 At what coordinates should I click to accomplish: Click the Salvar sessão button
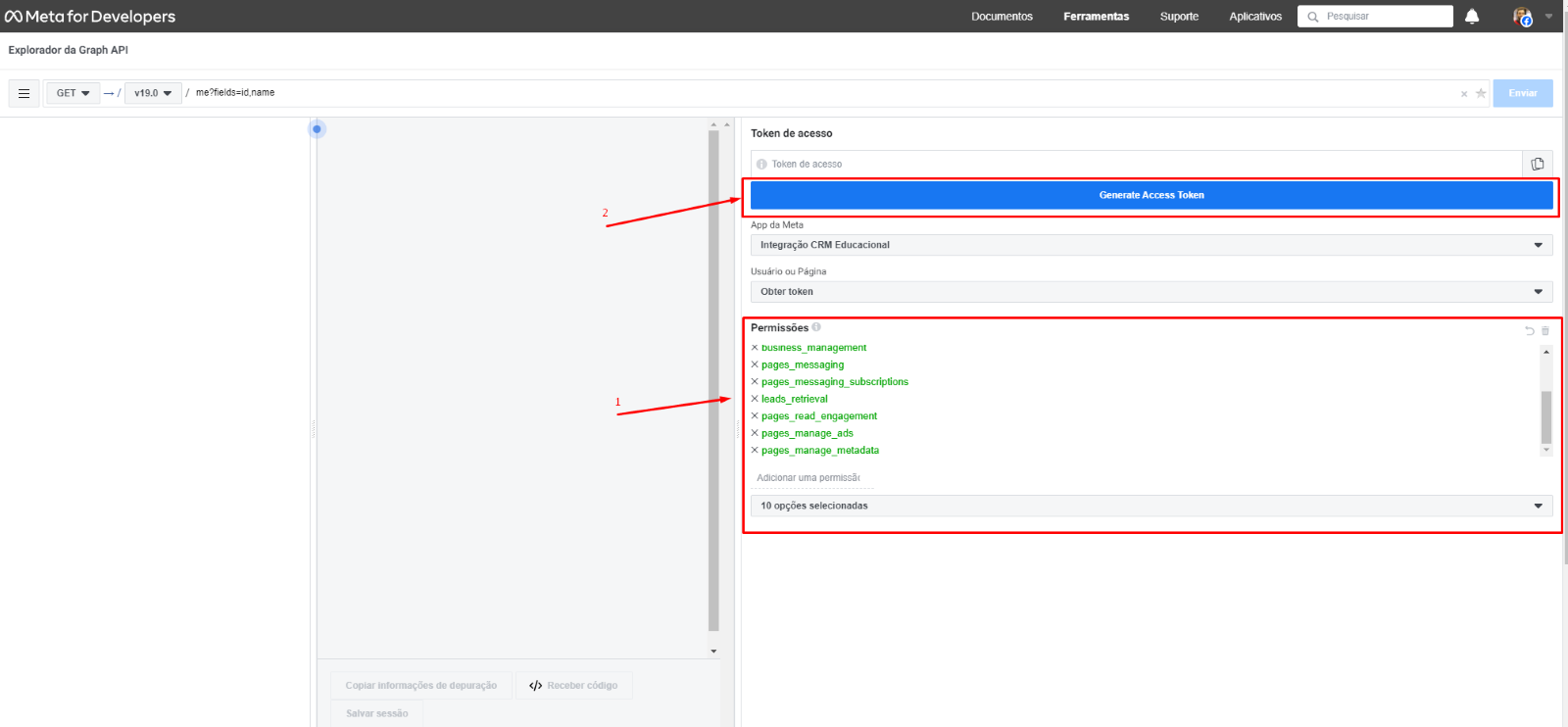tap(376, 713)
